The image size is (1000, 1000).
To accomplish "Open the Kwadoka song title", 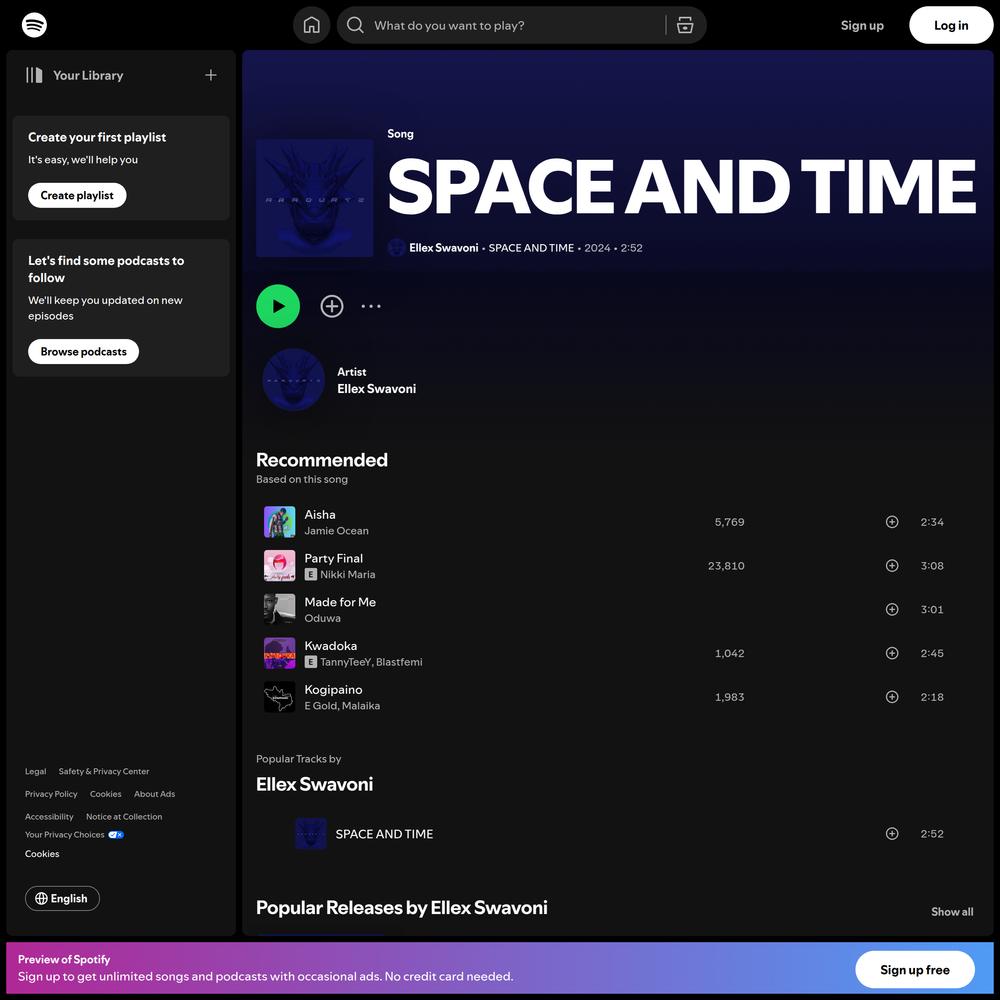I will (331, 645).
